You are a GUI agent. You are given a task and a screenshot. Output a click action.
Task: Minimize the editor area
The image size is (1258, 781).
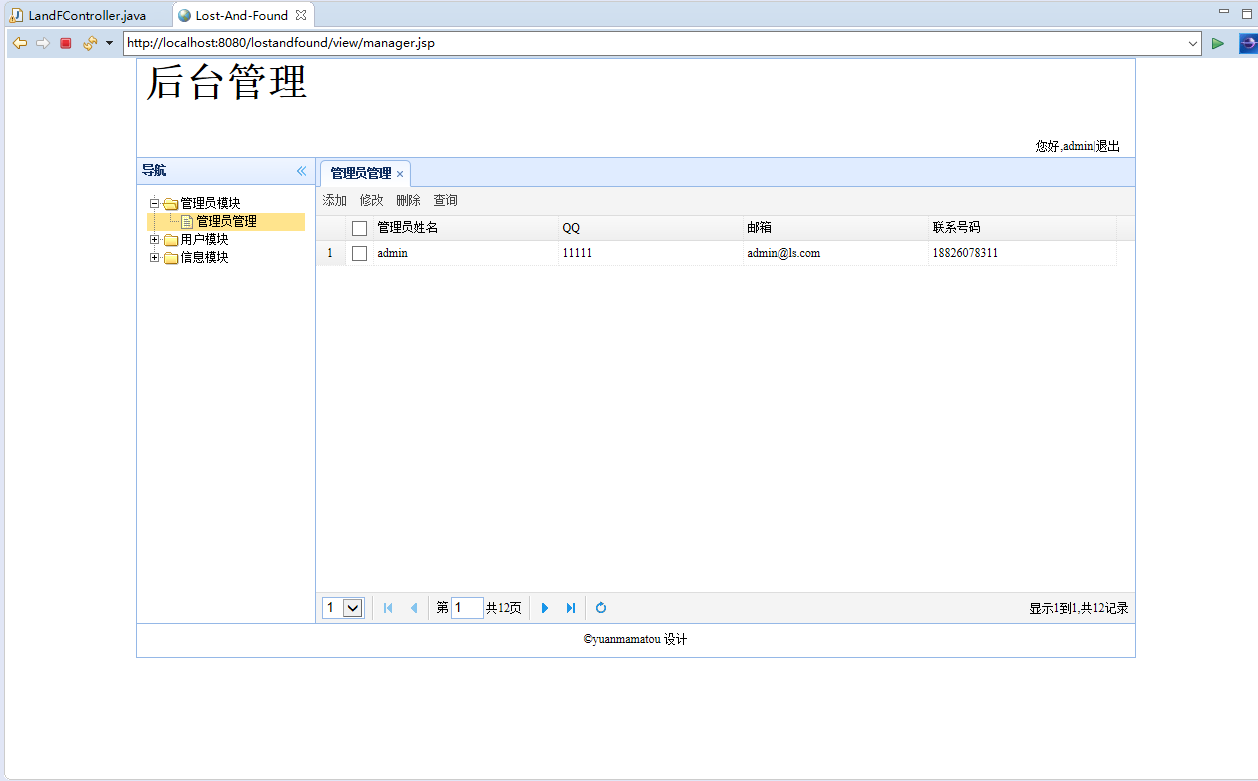[1223, 11]
